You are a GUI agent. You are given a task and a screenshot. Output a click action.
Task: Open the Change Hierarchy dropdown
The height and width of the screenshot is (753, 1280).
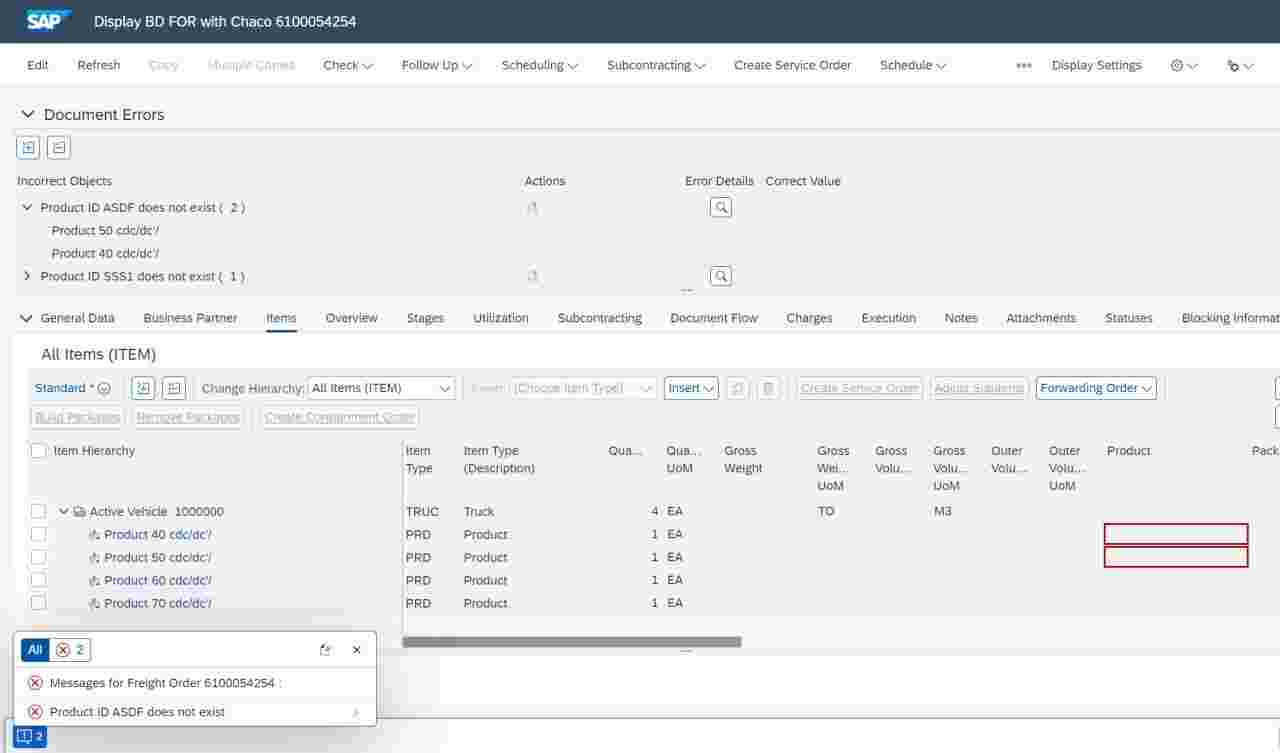[x=380, y=388]
